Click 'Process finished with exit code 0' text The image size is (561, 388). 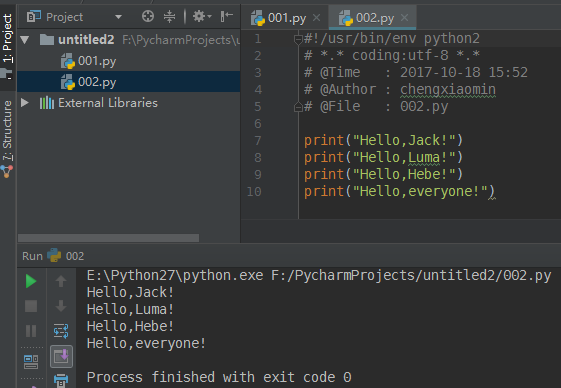tap(219, 378)
